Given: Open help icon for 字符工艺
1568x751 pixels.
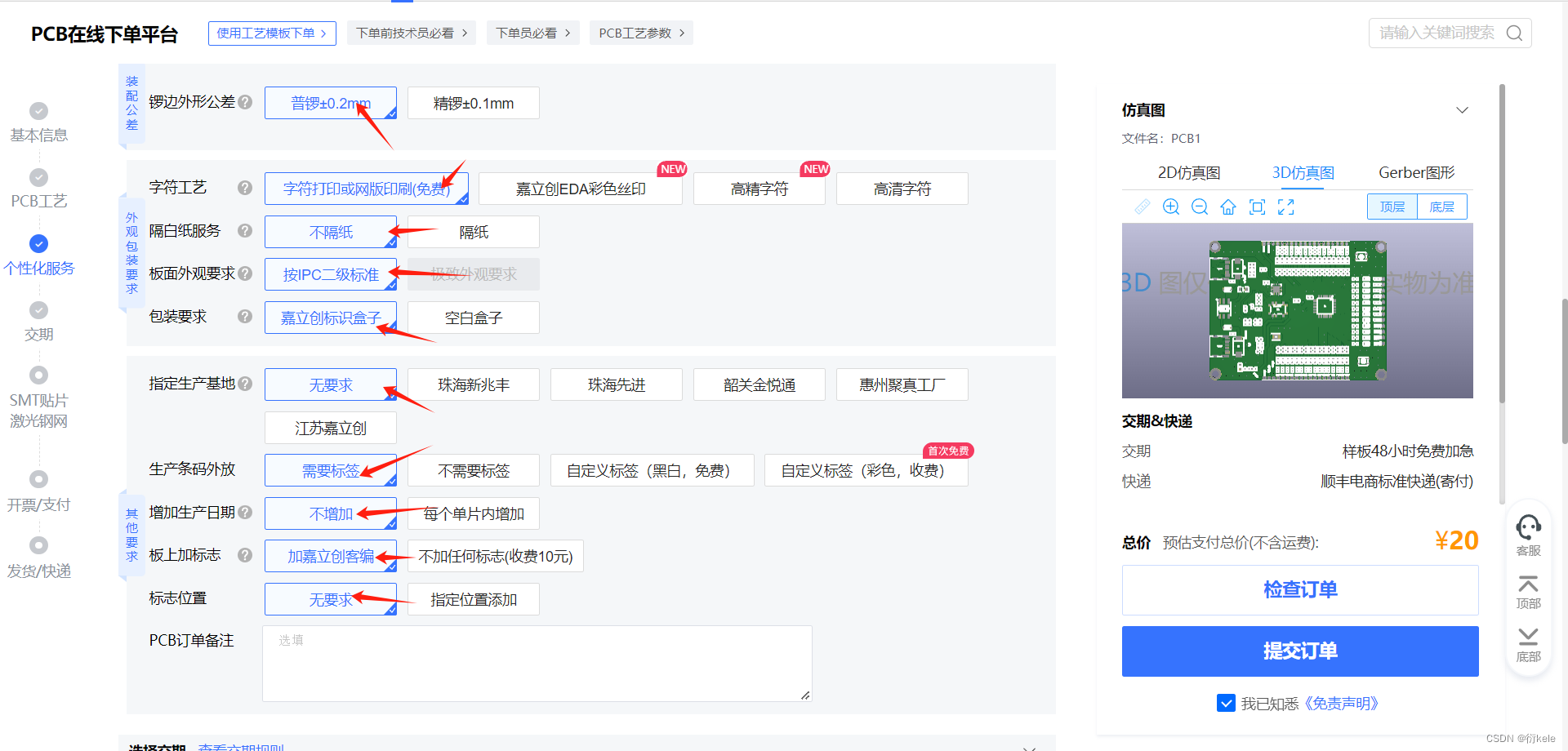Looking at the screenshot, I should point(245,188).
